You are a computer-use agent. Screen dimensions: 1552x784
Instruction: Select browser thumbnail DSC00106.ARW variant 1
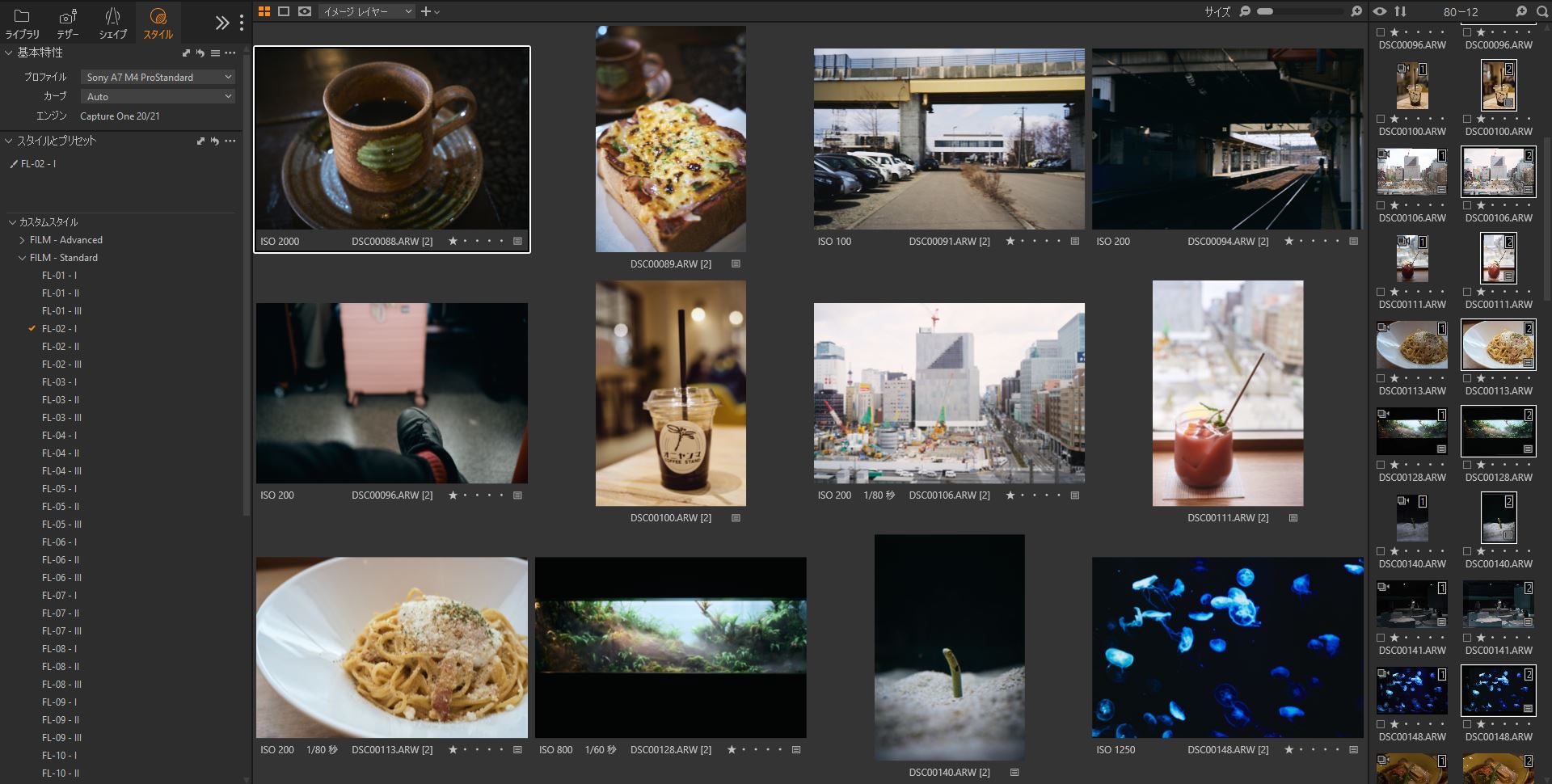pos(1412,171)
